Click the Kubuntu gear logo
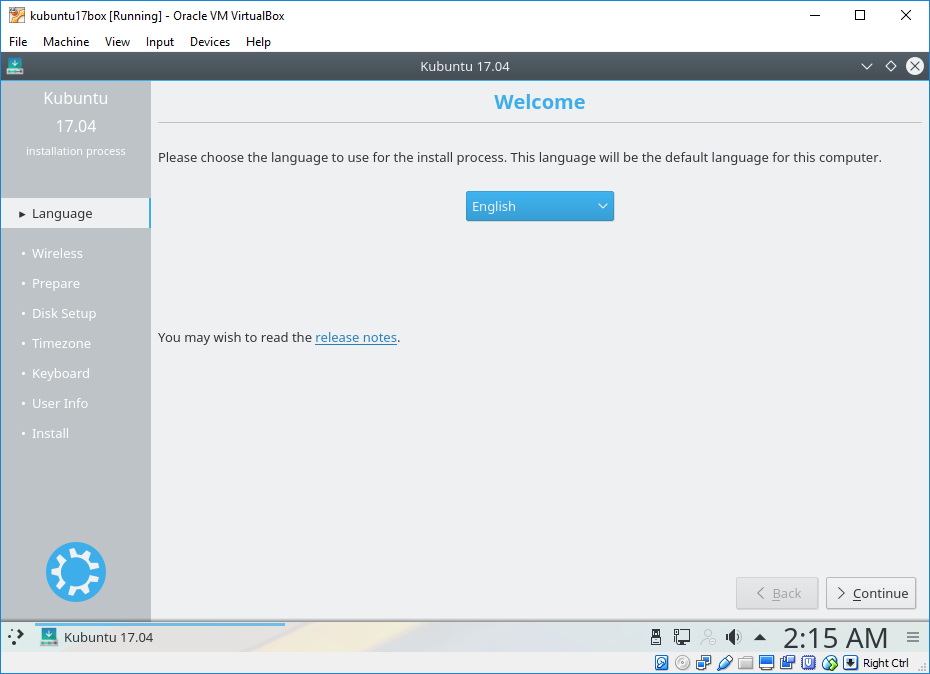The image size is (930, 674). tap(76, 572)
